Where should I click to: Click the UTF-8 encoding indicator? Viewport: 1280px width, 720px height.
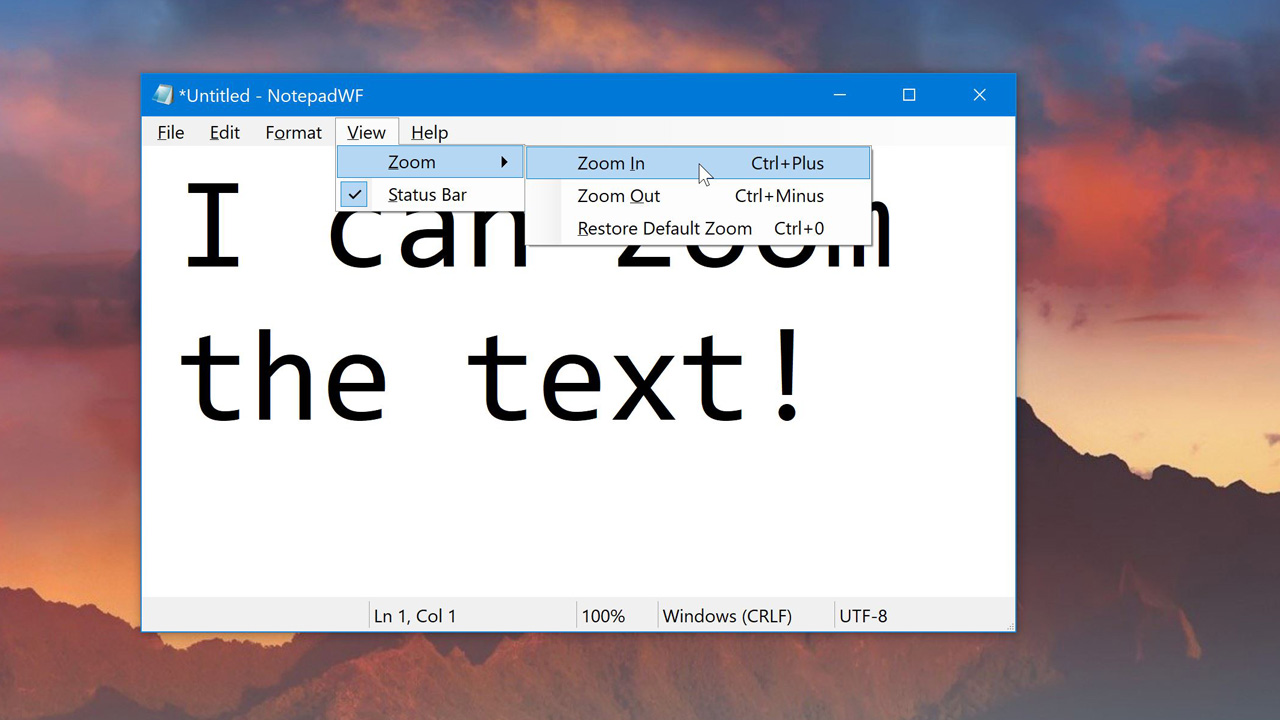863,616
